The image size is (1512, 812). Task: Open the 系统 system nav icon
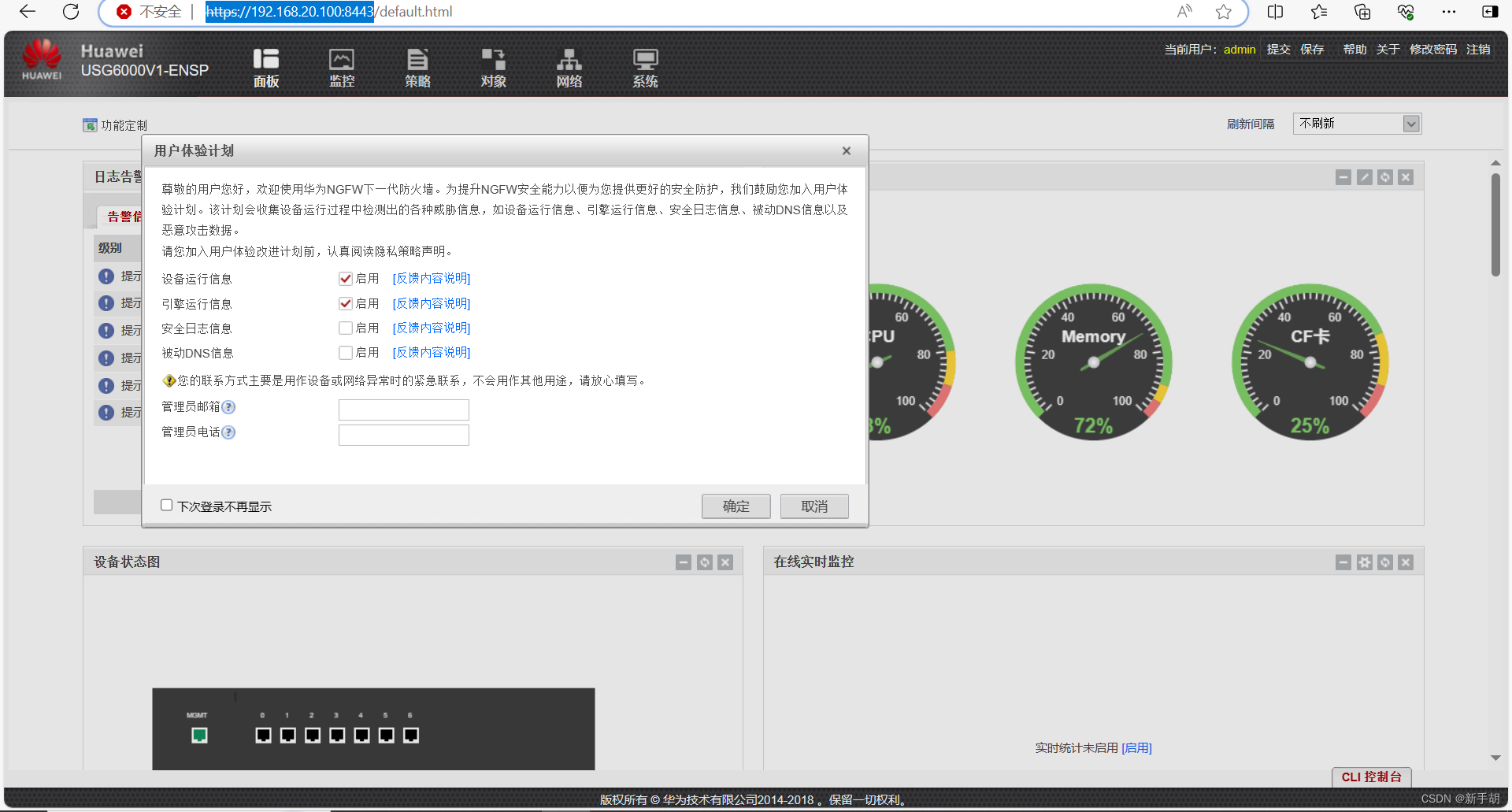tap(646, 68)
